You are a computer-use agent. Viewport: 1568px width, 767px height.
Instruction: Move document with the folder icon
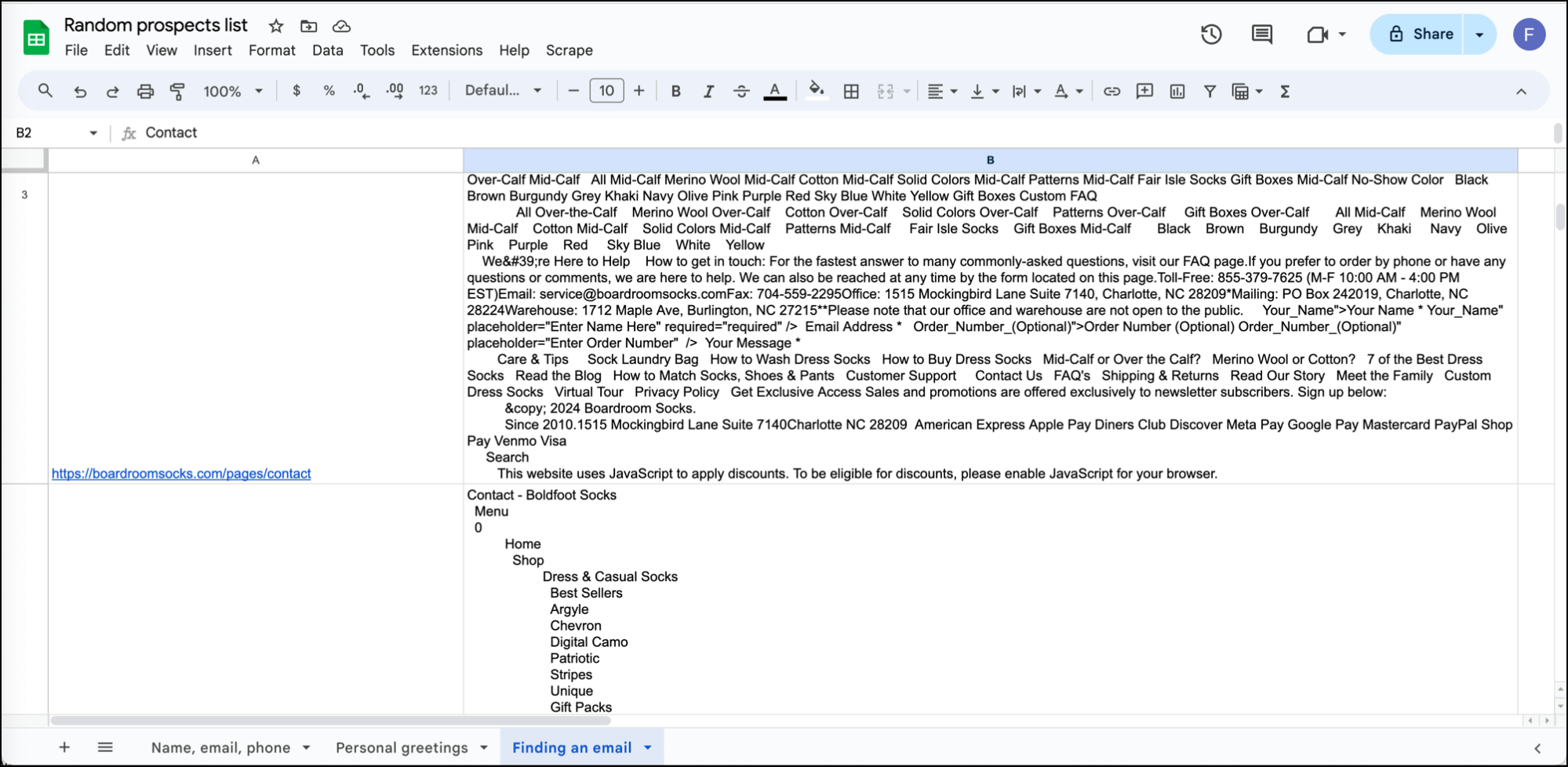click(309, 26)
